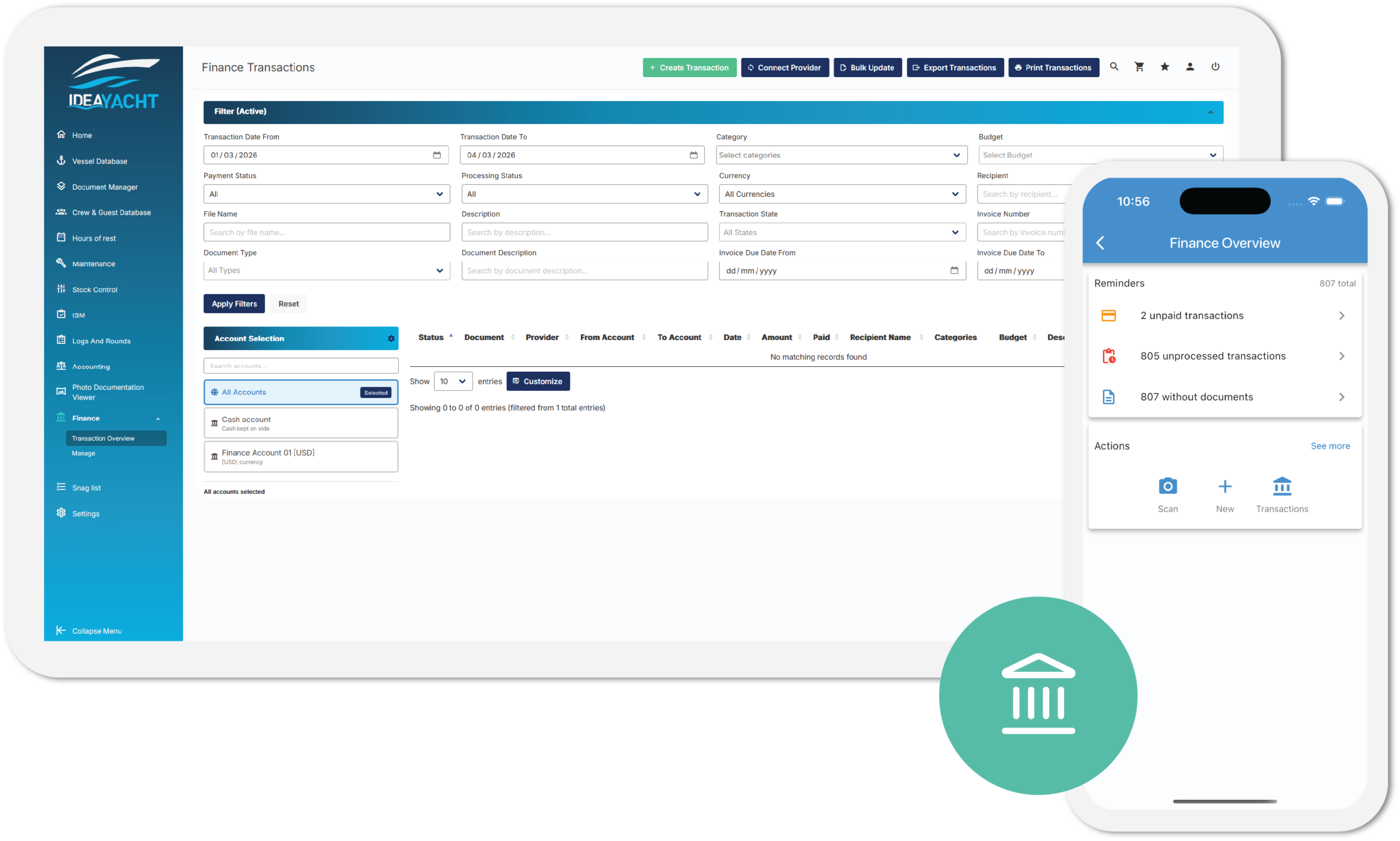The height and width of the screenshot is (841, 1400).
Task: Open the favorites star icon
Action: pos(1164,67)
